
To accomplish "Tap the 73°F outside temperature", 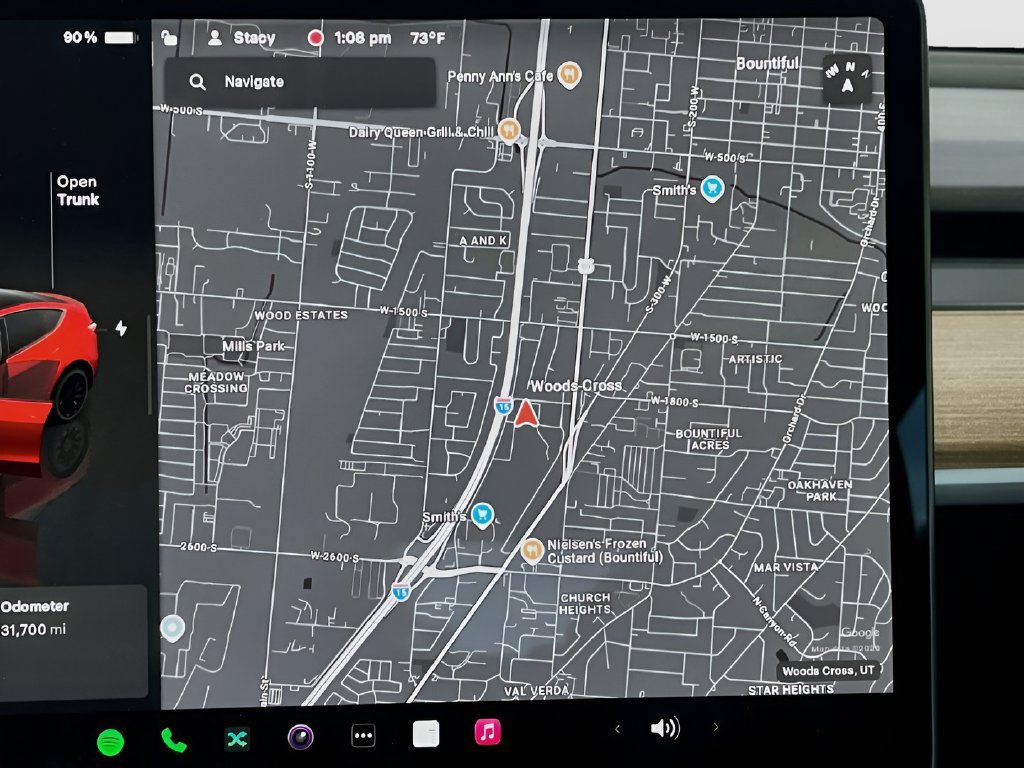I will 428,38.
